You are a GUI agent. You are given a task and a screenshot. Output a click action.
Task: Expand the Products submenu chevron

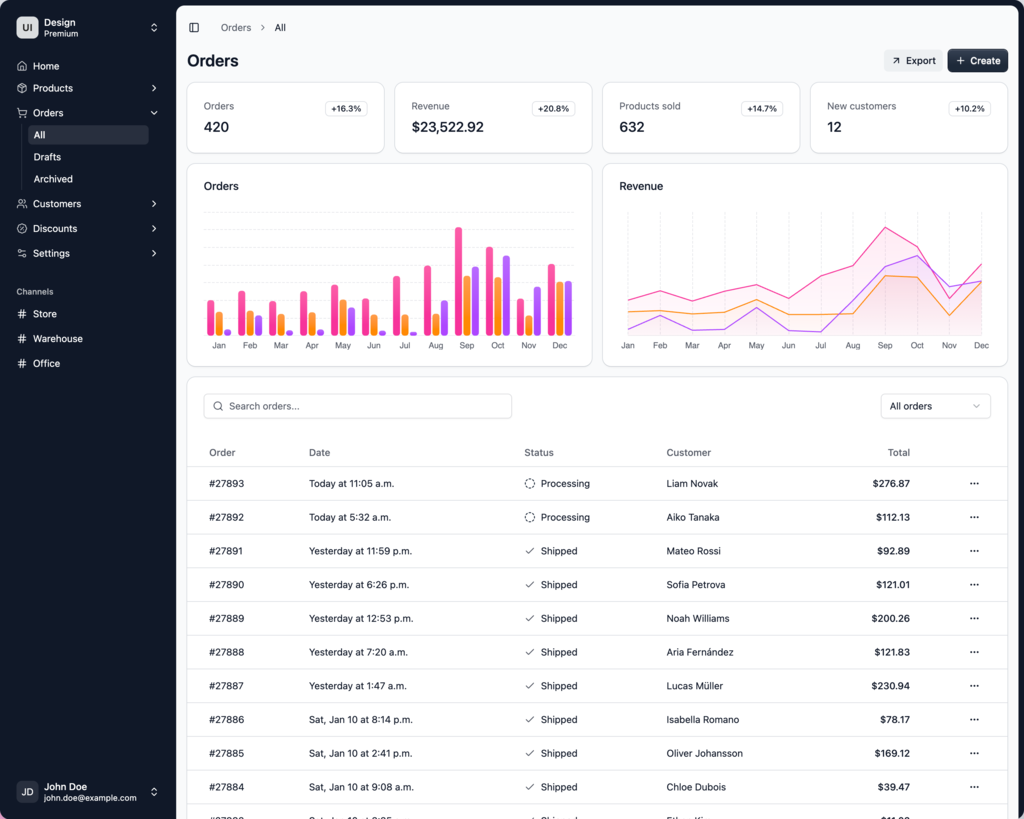click(x=154, y=88)
